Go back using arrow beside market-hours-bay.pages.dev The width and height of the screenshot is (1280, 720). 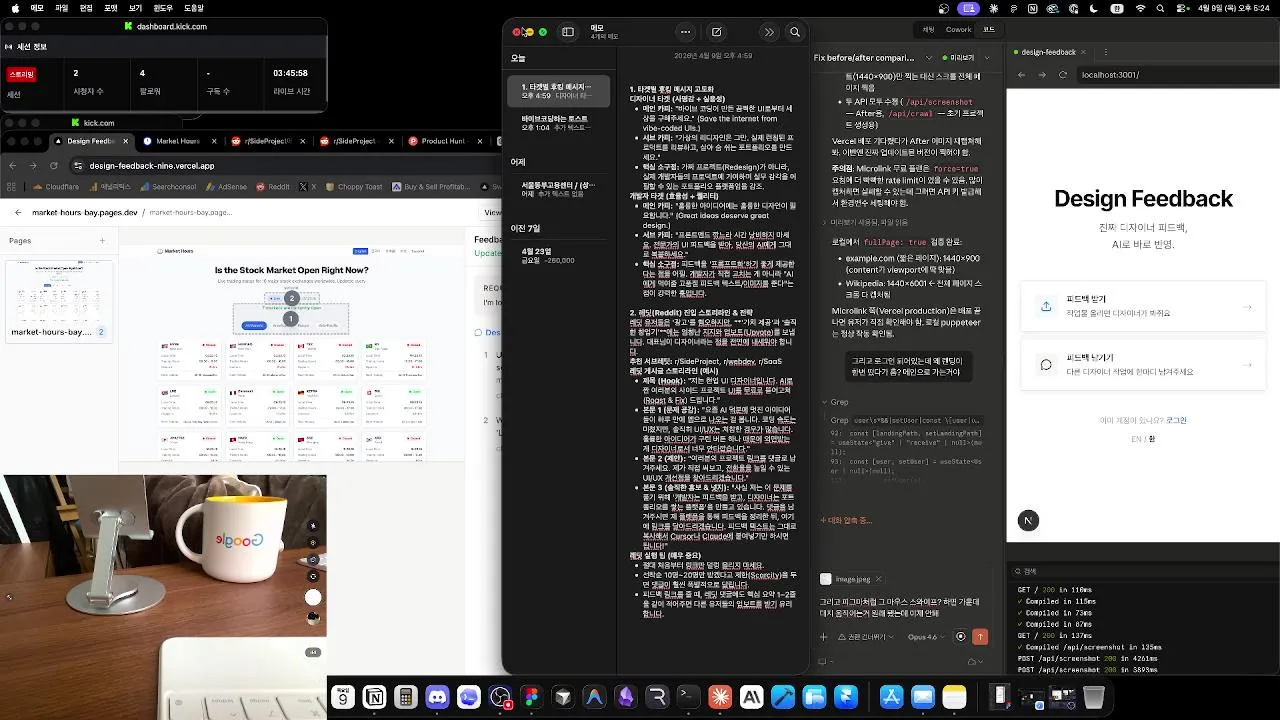tap(18, 213)
